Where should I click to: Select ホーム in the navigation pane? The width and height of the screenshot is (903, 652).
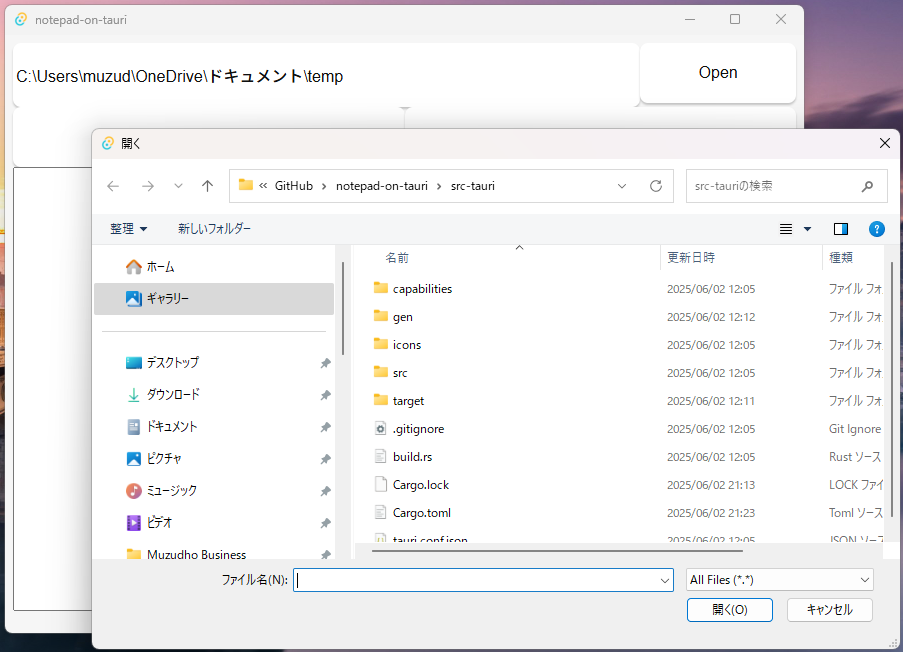pyautogui.click(x=214, y=267)
